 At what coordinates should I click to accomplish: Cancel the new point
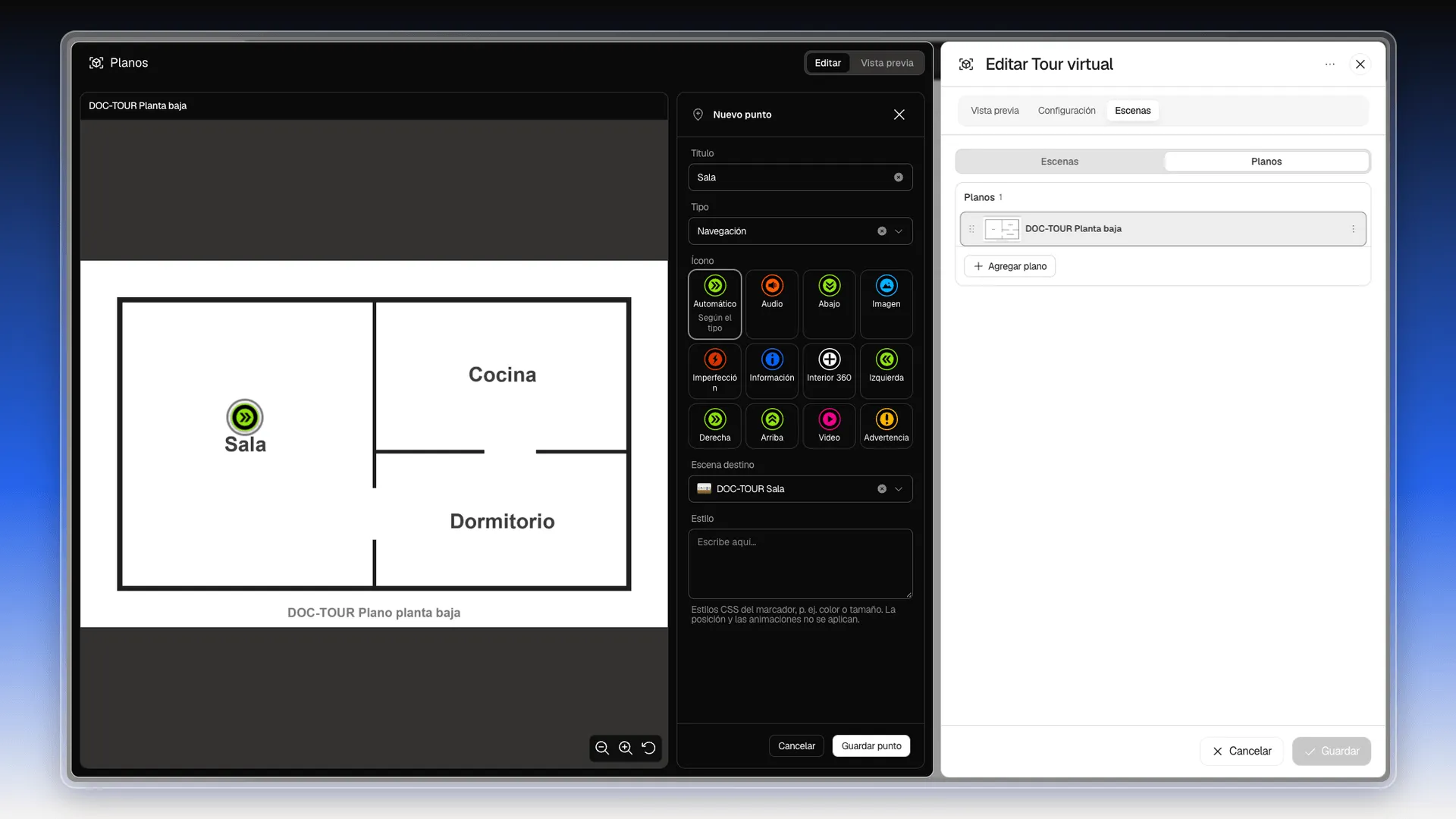[796, 746]
